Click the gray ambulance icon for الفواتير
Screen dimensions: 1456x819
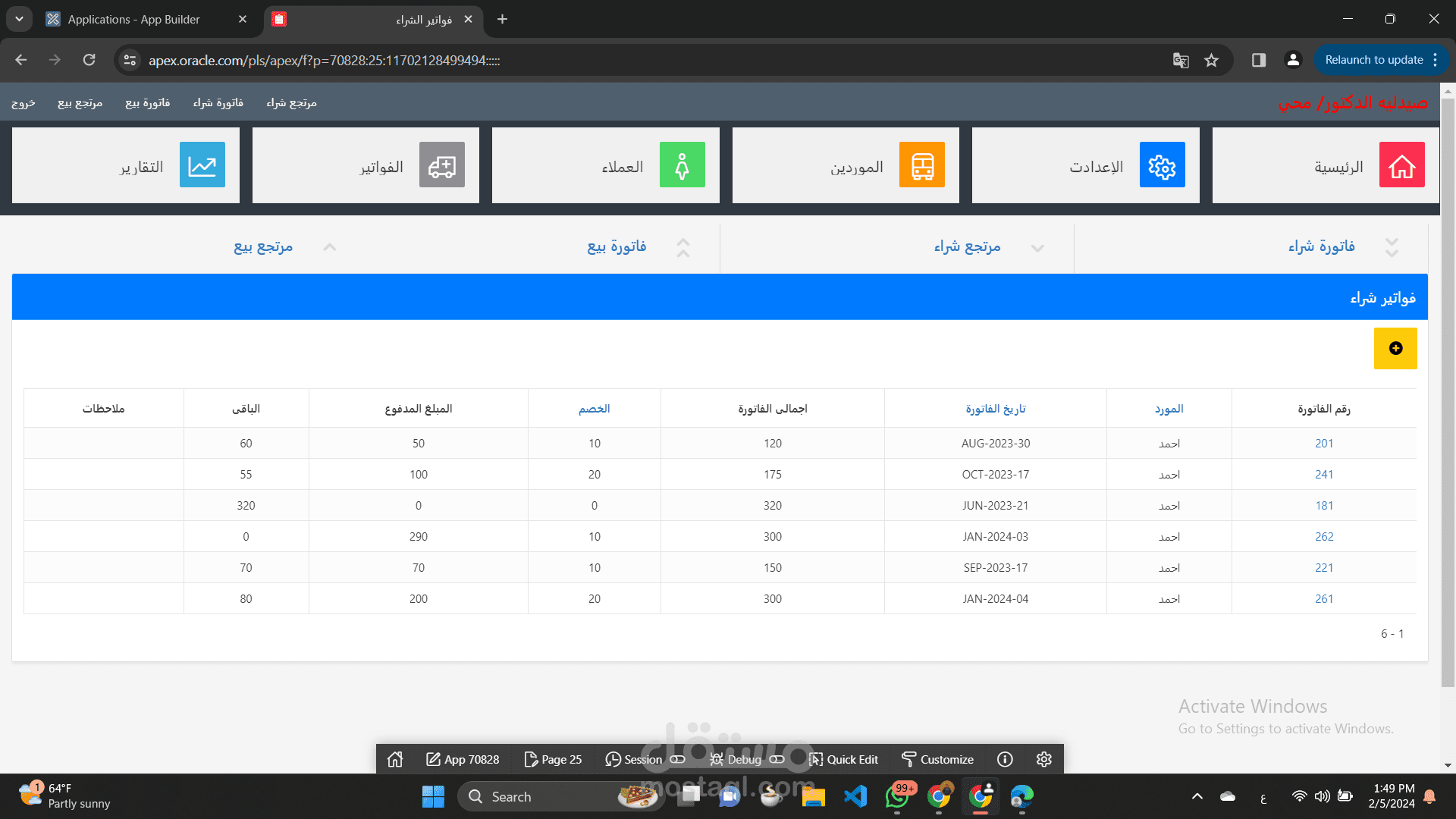point(442,165)
